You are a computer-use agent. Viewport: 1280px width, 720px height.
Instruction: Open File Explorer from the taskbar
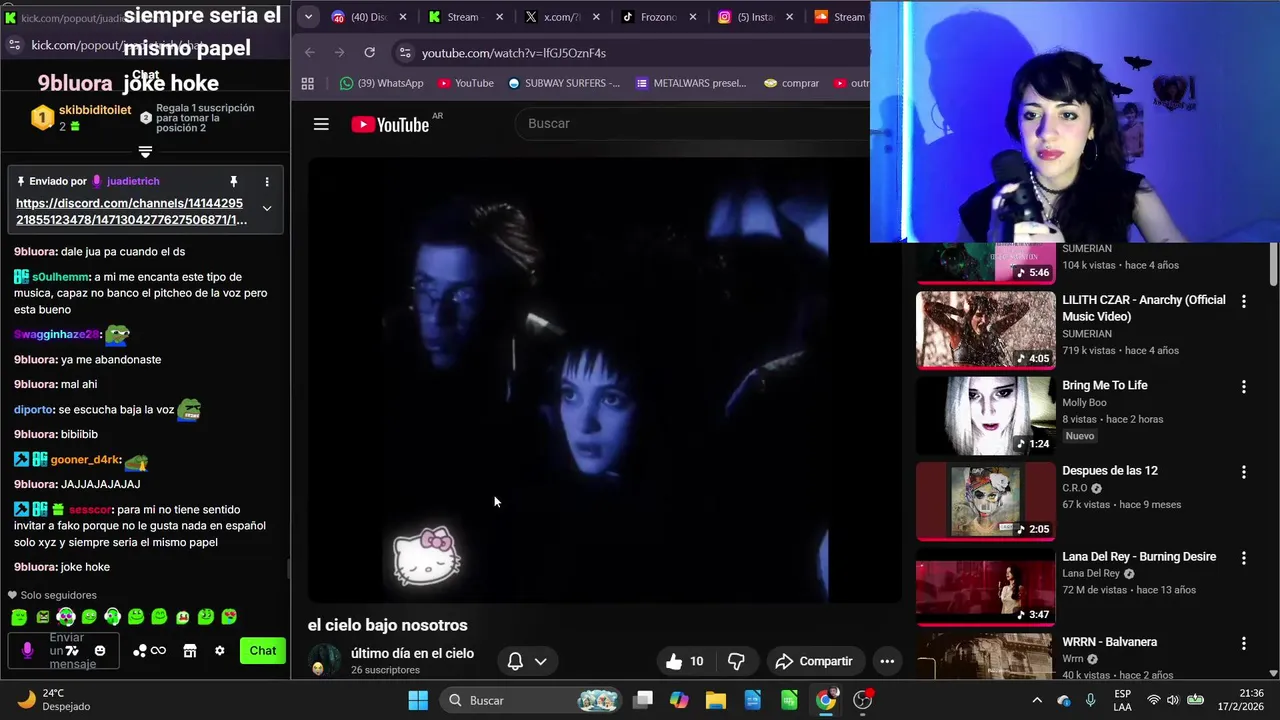pyautogui.click(x=716, y=700)
